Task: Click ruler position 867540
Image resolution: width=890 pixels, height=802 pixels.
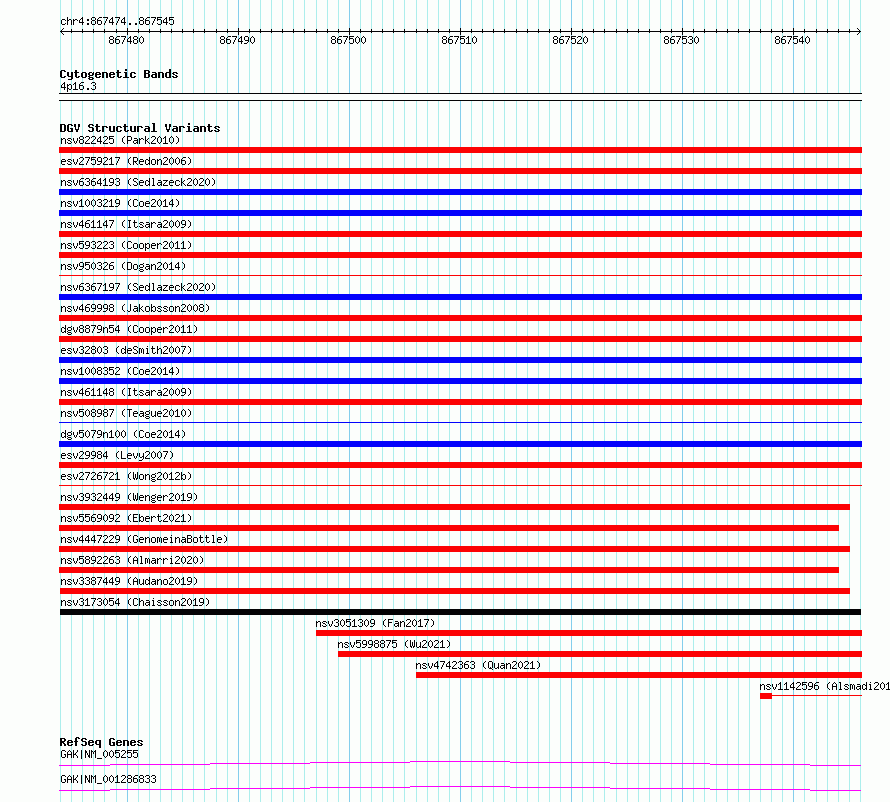Action: [792, 40]
